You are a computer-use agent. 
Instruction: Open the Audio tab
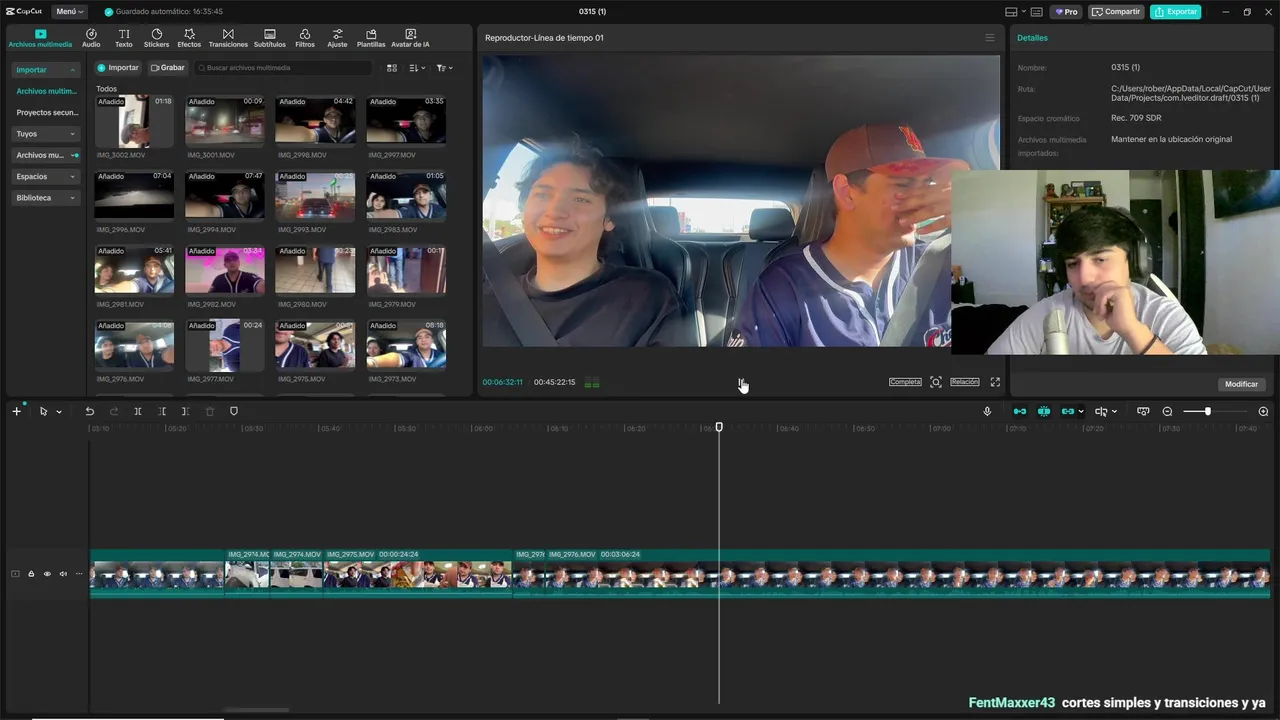pyautogui.click(x=91, y=38)
